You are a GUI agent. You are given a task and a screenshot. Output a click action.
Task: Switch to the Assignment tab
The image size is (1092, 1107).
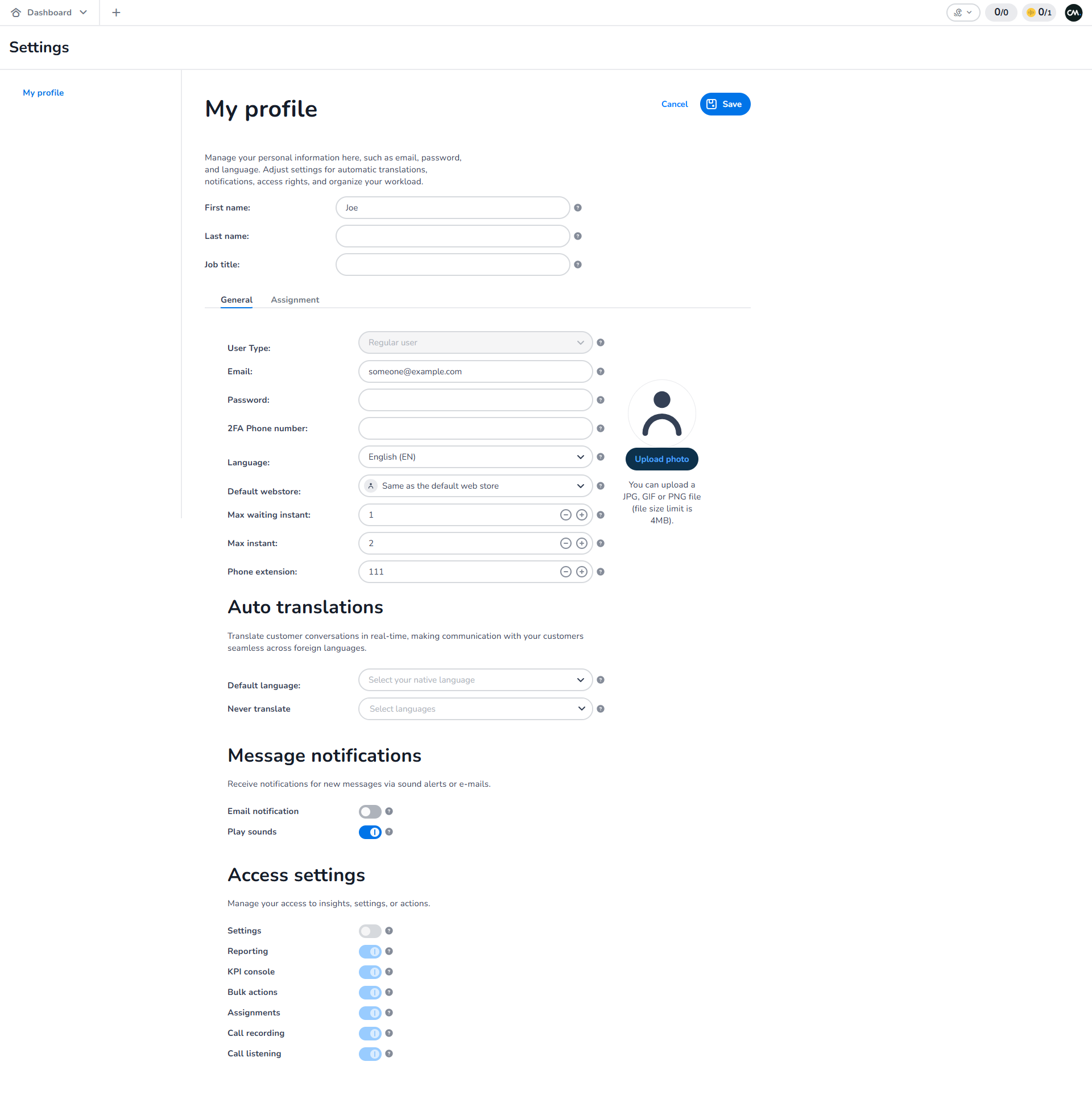point(295,300)
